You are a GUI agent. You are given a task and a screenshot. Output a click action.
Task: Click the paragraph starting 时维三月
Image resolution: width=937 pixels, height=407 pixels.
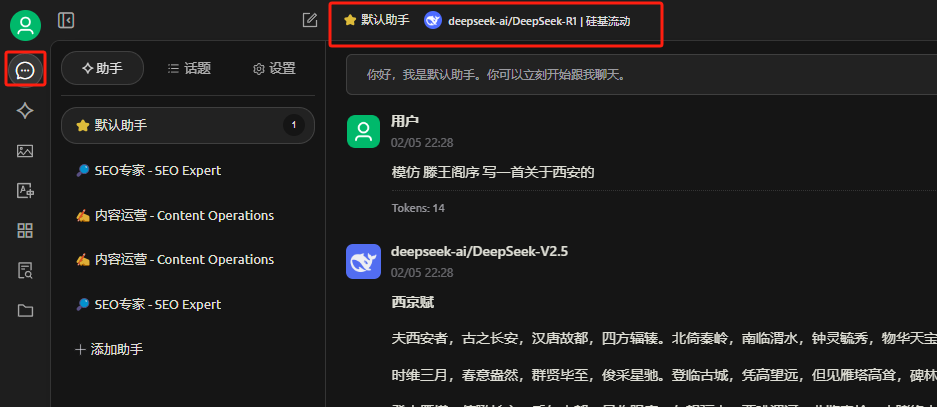pos(664,375)
